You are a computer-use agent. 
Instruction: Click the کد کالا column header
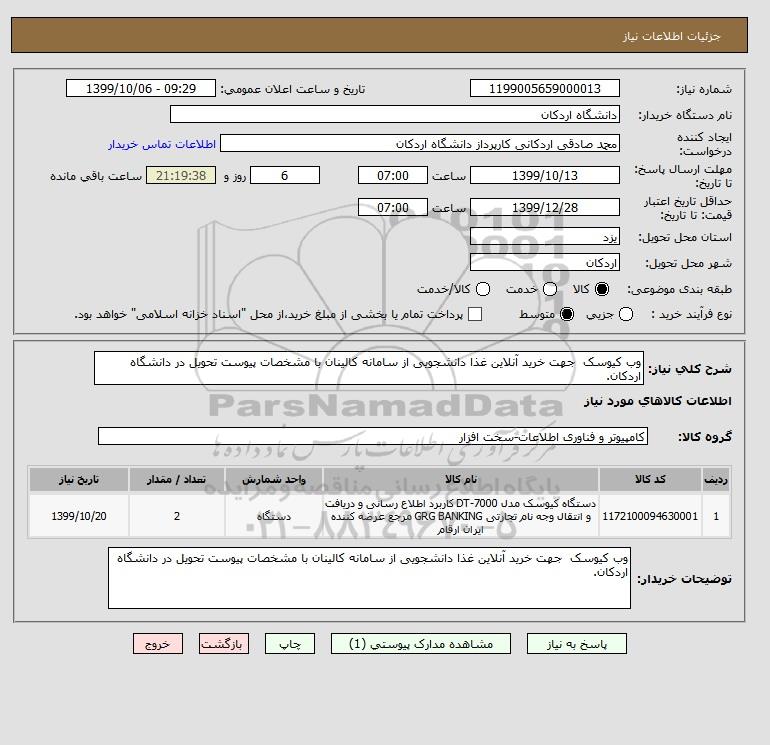[650, 479]
